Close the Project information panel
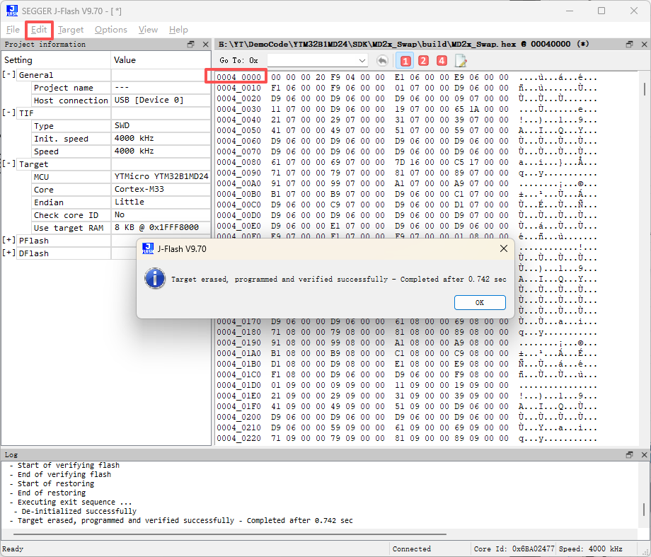Viewport: 651px width, 557px height. [206, 44]
